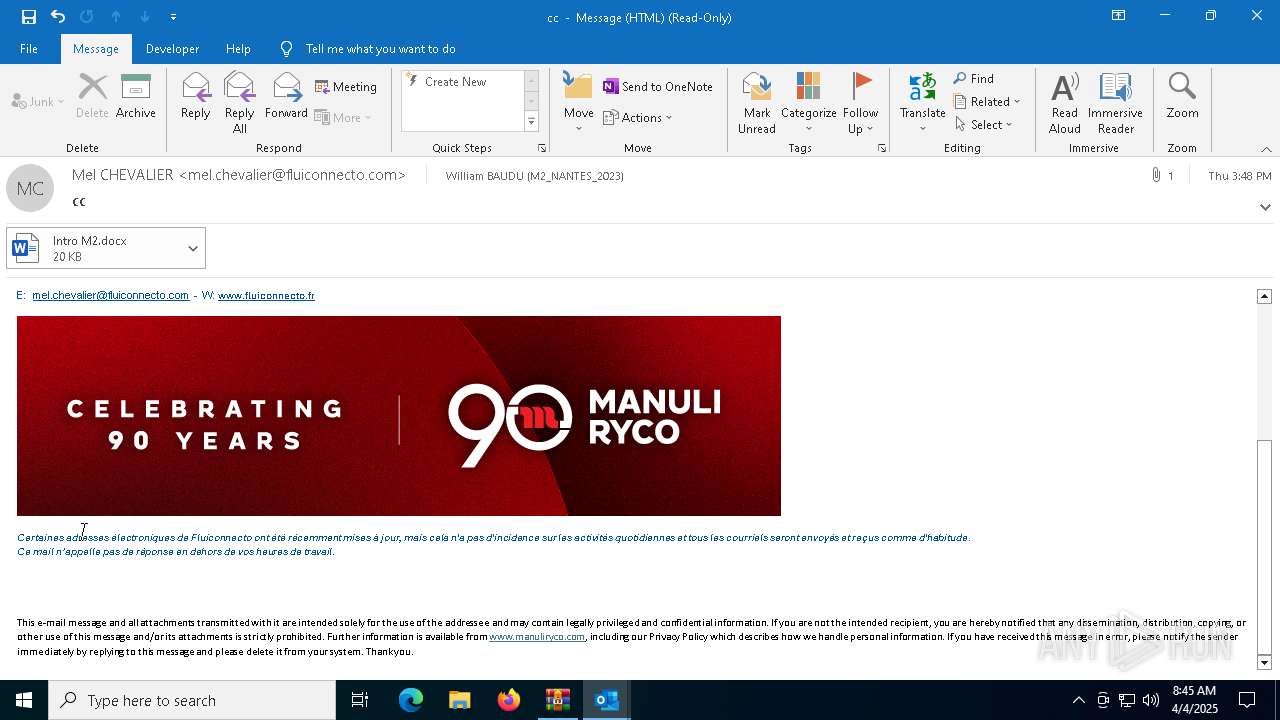Open the Select dropdown
1280x720 pixels.
[984, 125]
